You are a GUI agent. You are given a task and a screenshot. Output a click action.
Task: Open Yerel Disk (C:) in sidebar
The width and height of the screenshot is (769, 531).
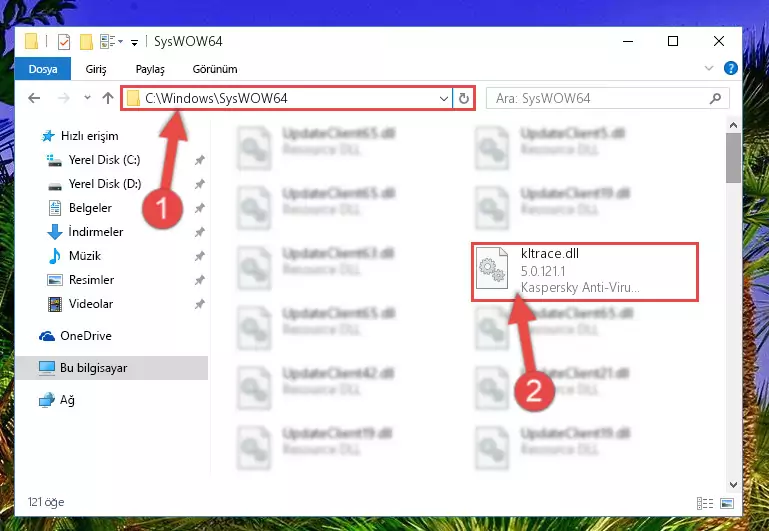104,160
